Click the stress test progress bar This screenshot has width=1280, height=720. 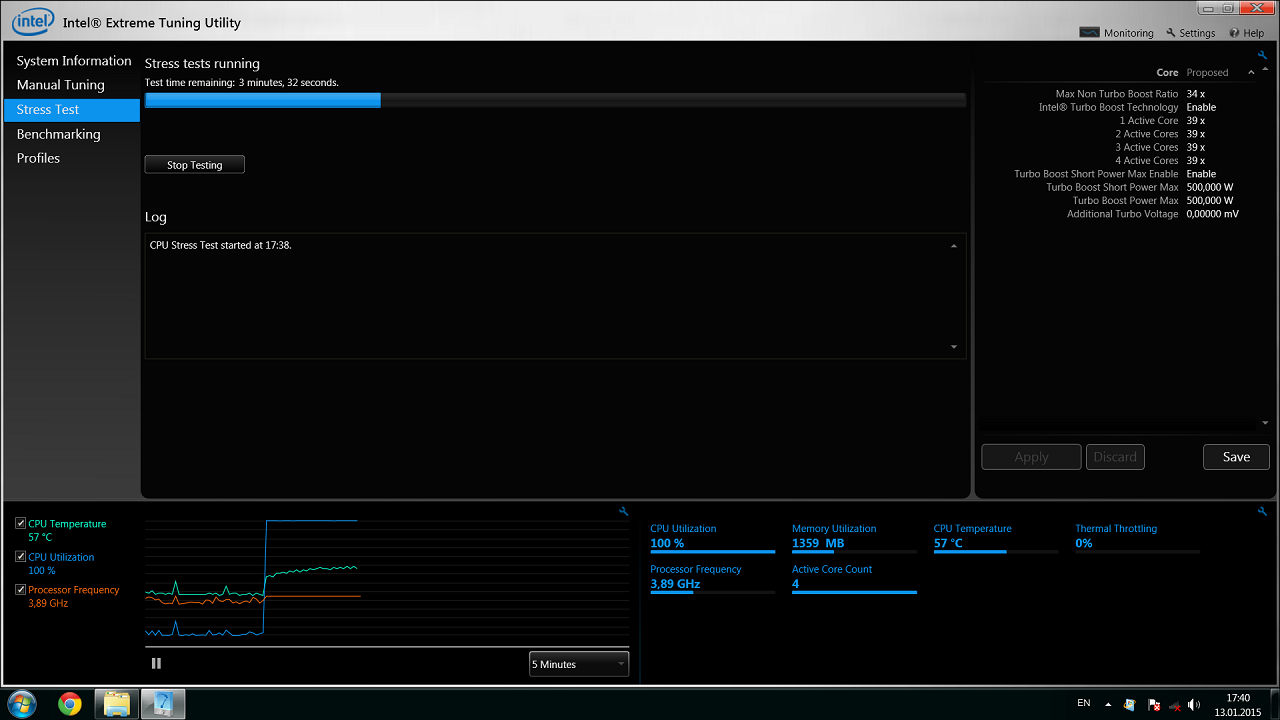[555, 100]
